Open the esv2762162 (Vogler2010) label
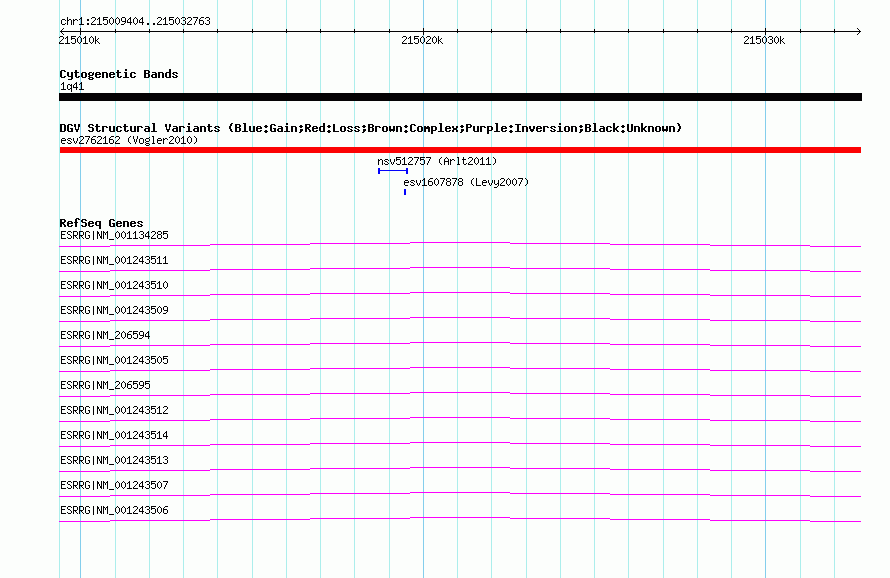 (x=129, y=140)
